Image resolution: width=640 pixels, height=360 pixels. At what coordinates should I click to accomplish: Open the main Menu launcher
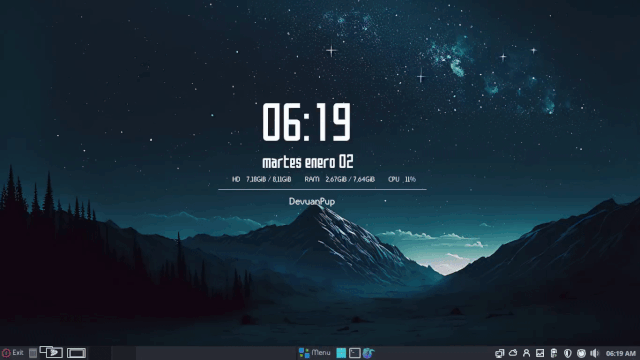pyautogui.click(x=315, y=353)
